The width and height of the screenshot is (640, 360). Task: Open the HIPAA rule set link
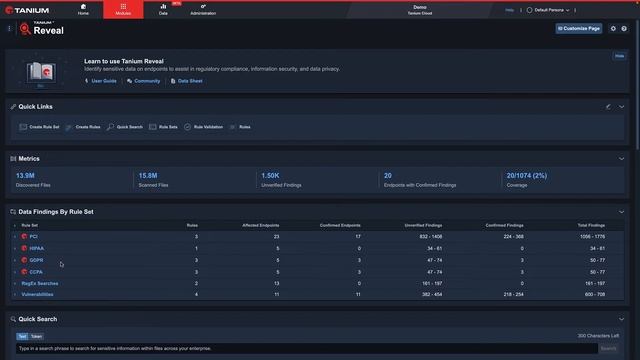coord(36,248)
